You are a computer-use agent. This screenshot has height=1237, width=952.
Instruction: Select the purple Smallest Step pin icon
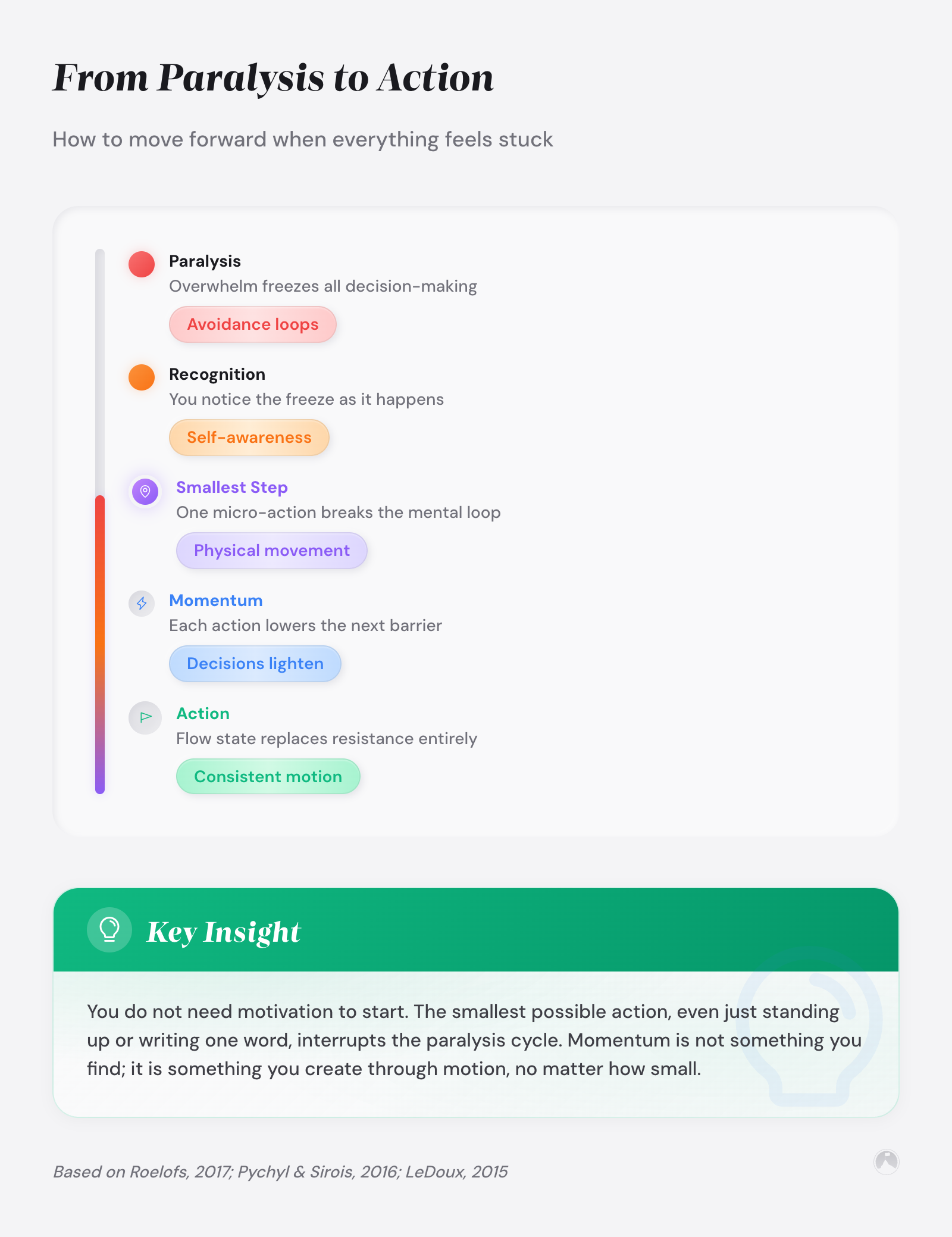coord(145,492)
